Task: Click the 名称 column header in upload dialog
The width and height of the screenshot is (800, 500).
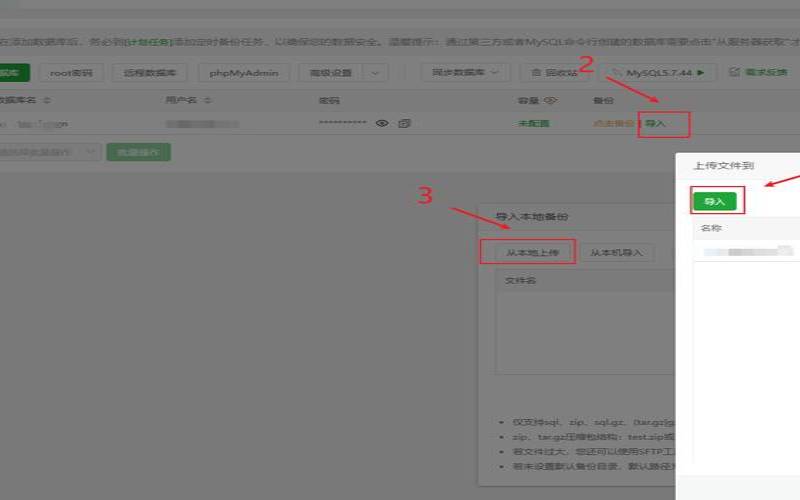Action: [711, 228]
